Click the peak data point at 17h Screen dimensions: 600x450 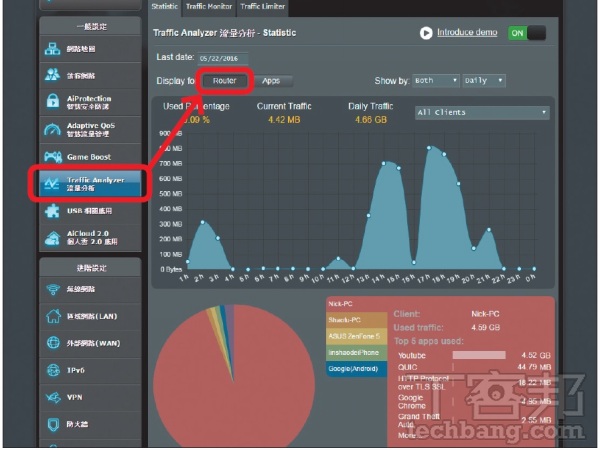pos(429,148)
